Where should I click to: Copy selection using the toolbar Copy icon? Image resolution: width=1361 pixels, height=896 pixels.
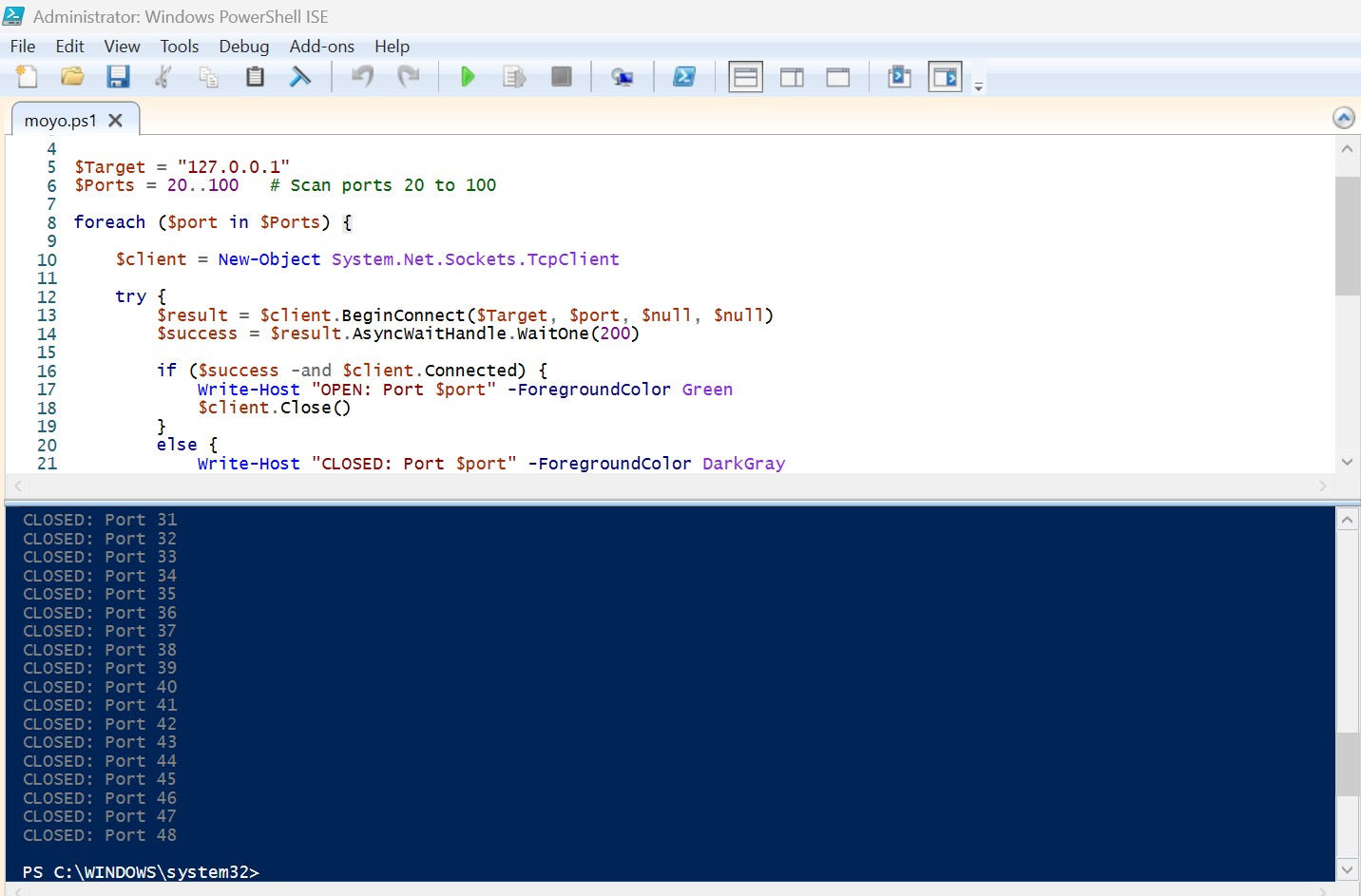click(209, 77)
